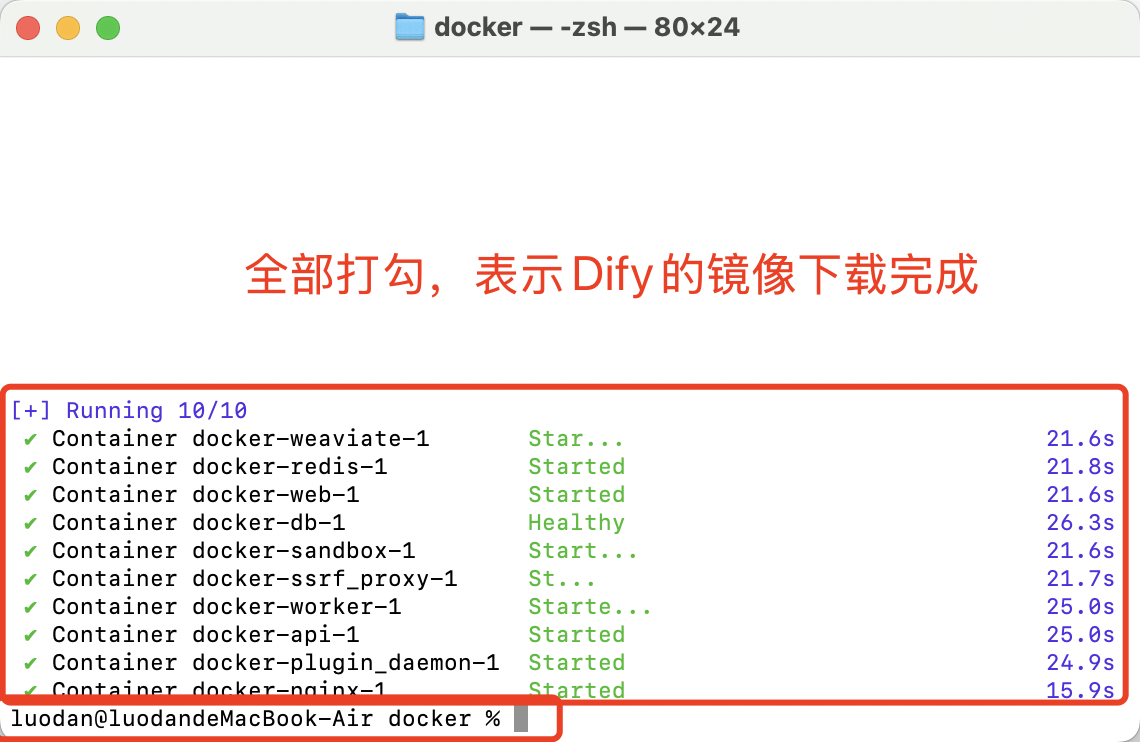The image size is (1140, 742).
Task: Click the checkmark beside docker-weaviate-1
Action: point(30,440)
